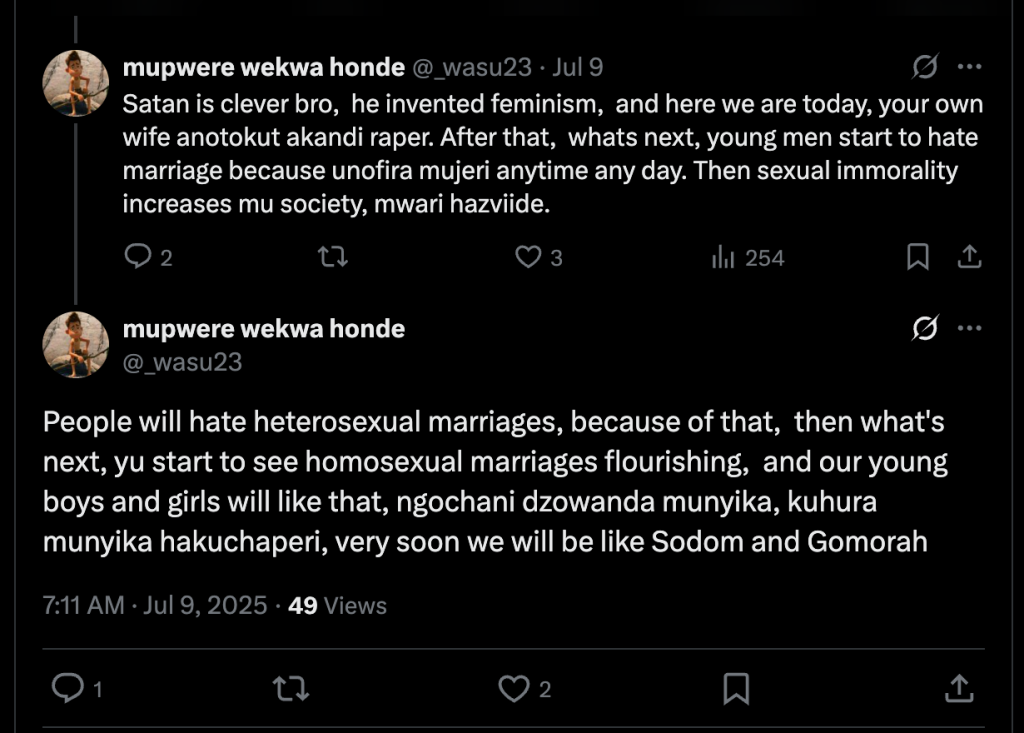1024x733 pixels.
Task: Open Grok icon on main tweet
Action: point(925,329)
